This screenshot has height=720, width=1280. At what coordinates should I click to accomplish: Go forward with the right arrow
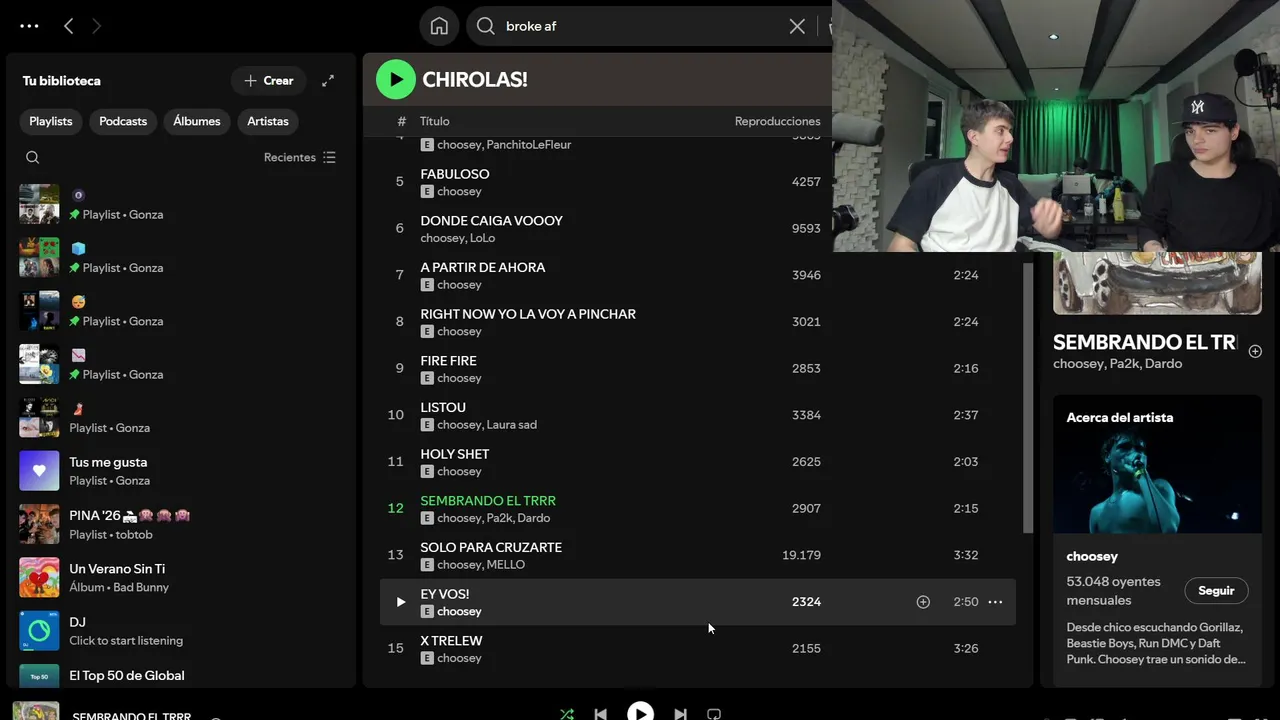point(96,26)
